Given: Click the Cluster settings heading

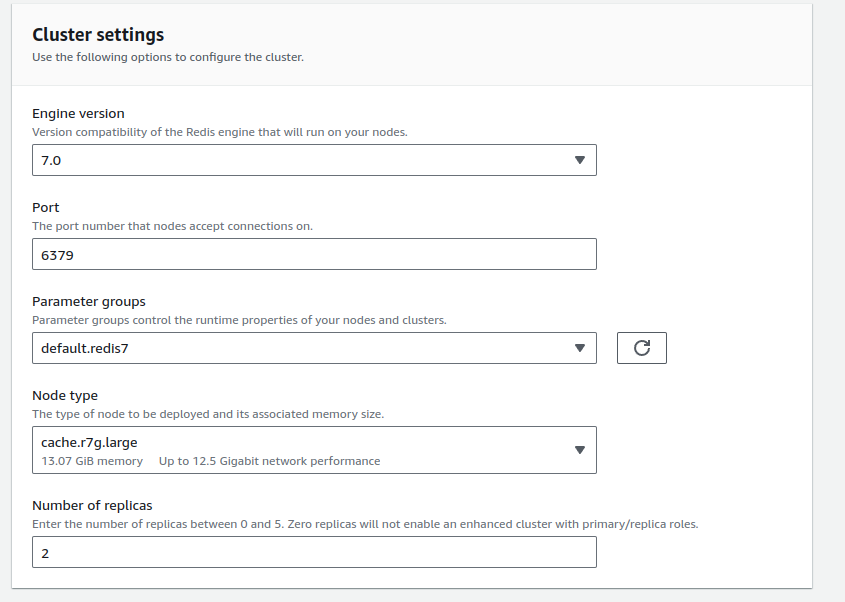Looking at the screenshot, I should click(x=98, y=35).
